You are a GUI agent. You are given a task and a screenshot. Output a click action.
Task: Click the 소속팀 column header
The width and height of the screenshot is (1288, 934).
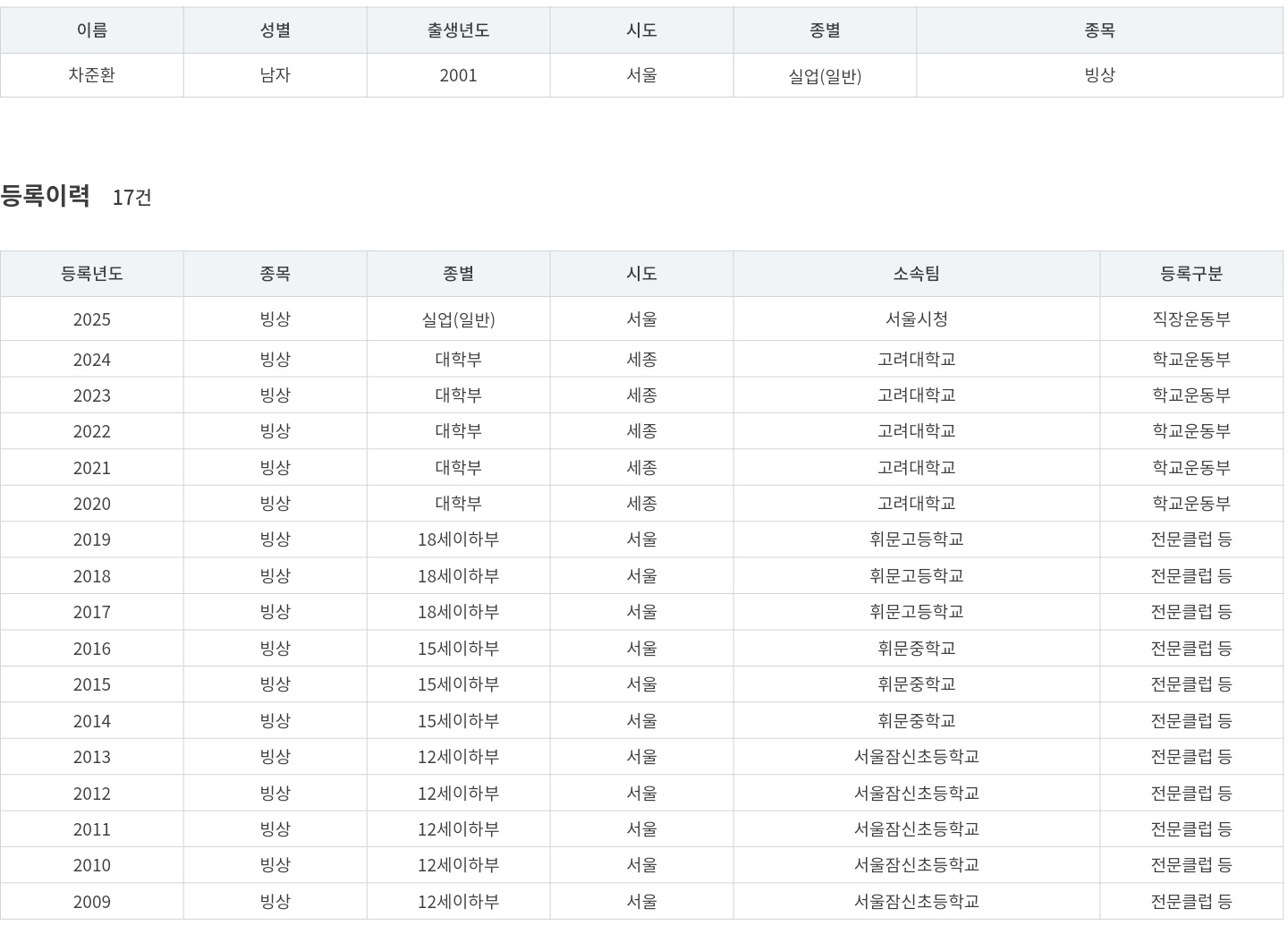[x=916, y=274]
